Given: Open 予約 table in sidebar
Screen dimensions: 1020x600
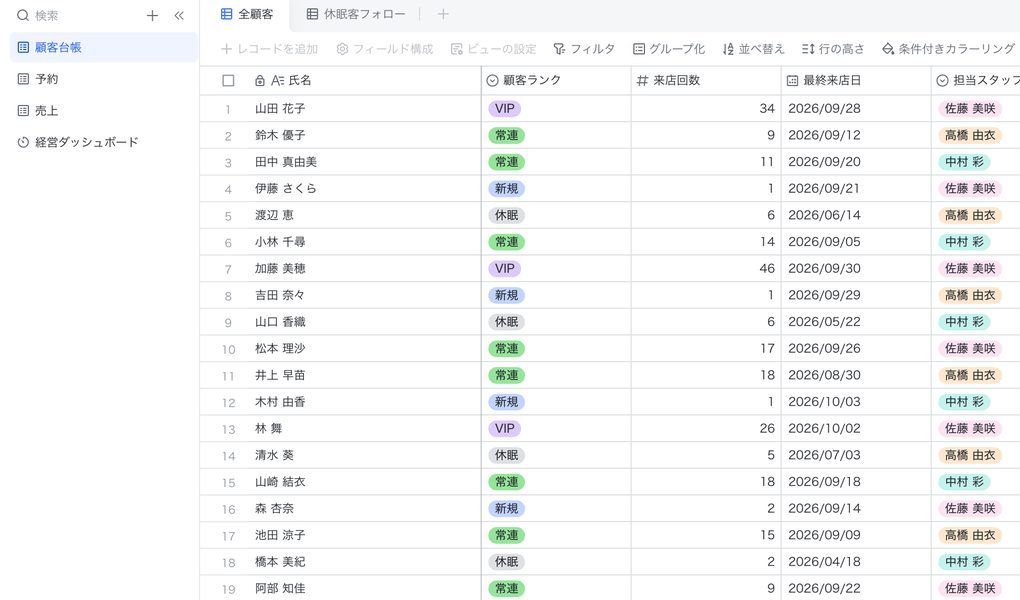Looking at the screenshot, I should click(104, 79).
